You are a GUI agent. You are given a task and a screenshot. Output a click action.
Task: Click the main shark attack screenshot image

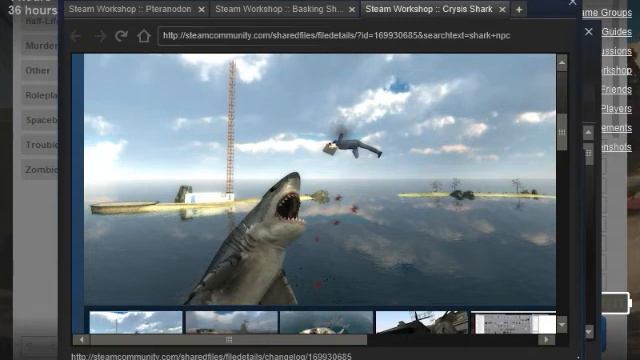(x=320, y=180)
